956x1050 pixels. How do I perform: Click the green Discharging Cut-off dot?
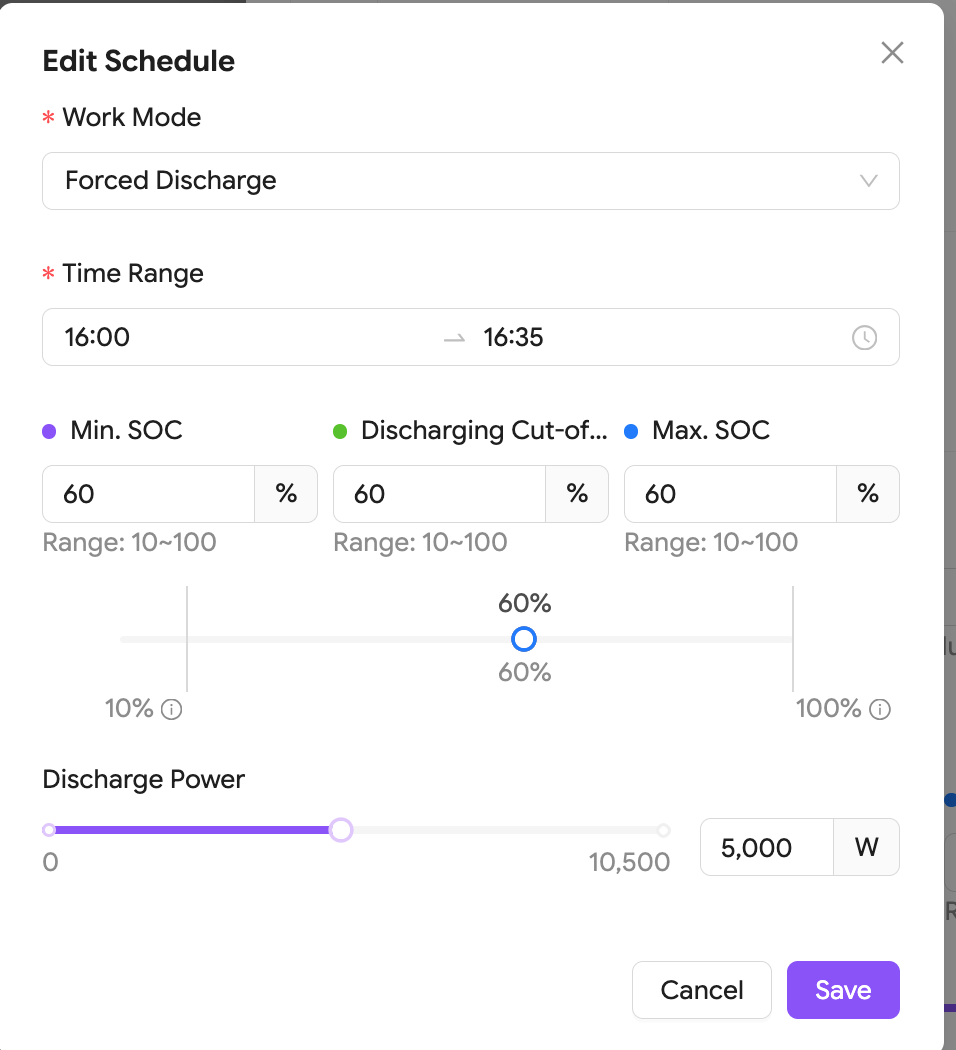pyautogui.click(x=340, y=431)
